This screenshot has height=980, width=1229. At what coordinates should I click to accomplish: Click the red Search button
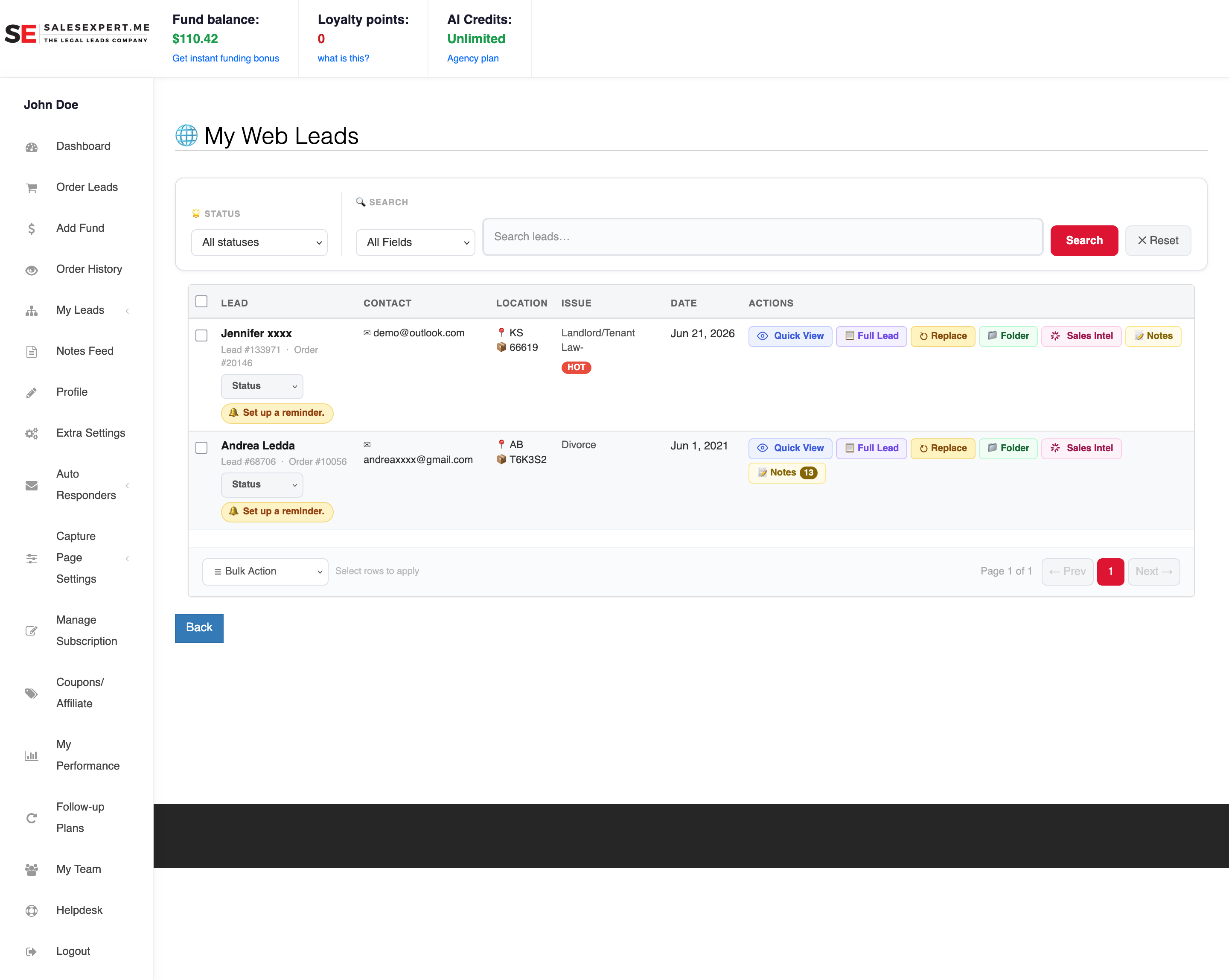click(x=1084, y=241)
